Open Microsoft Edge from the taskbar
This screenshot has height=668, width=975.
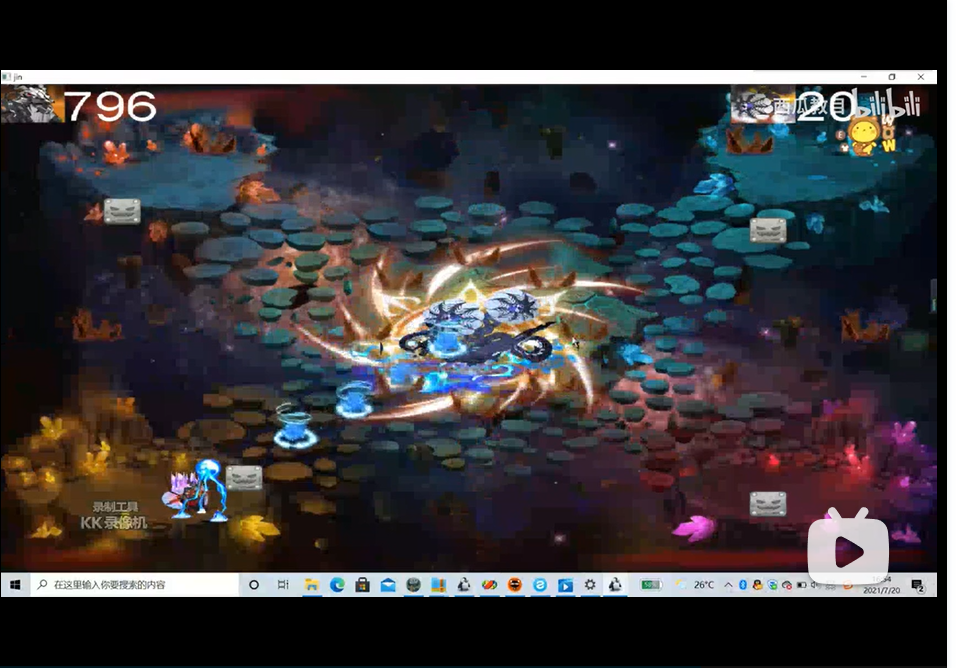coord(337,585)
